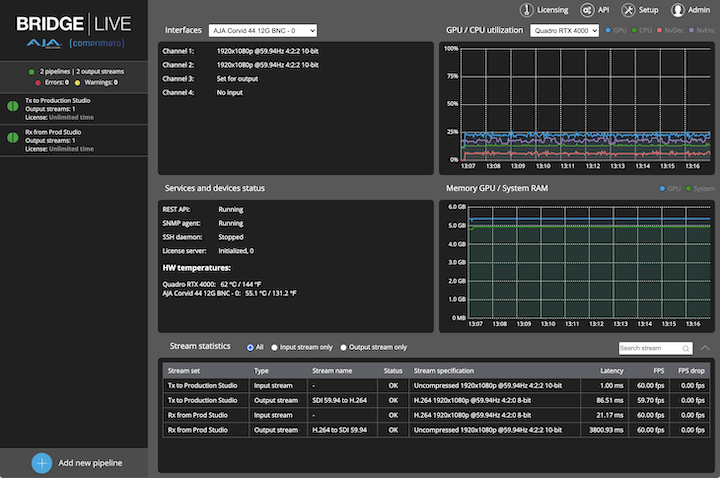This screenshot has height=478, width=720.
Task: Toggle the blue GPU legend swatch in utilization chart
Action: [608, 31]
